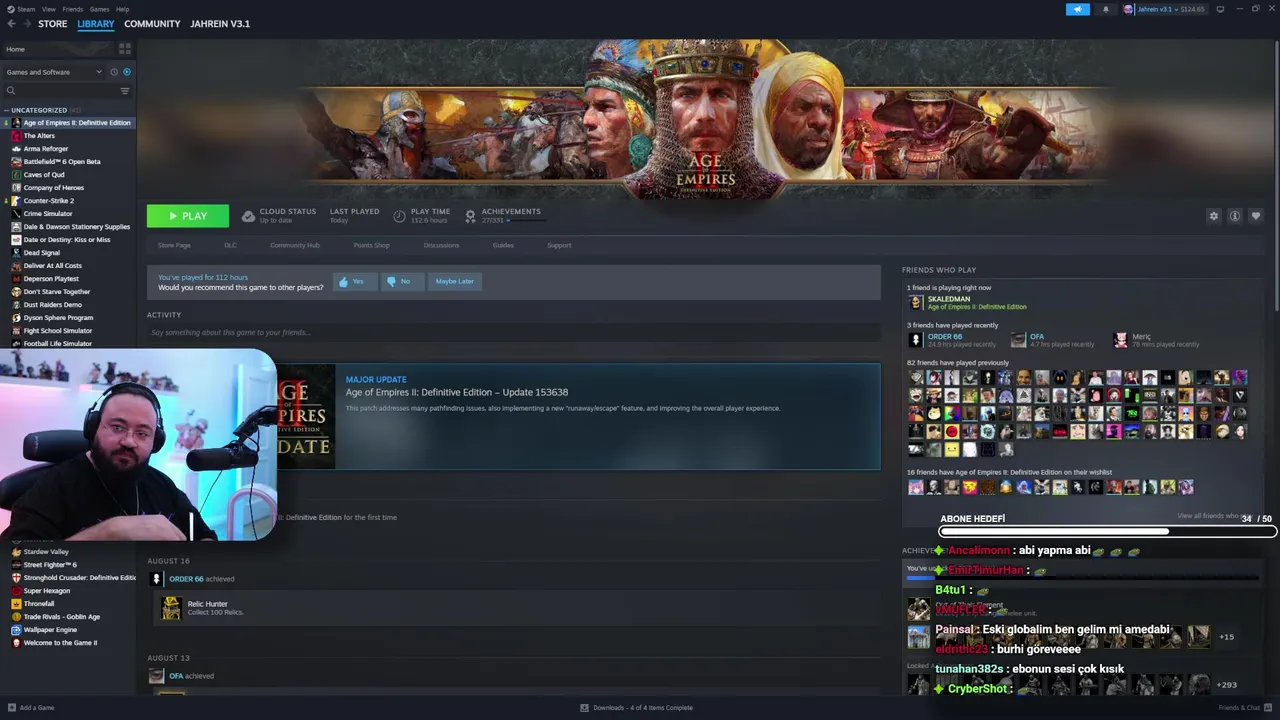Select Crime Simulator in library
The height and width of the screenshot is (720, 1280).
pos(48,214)
